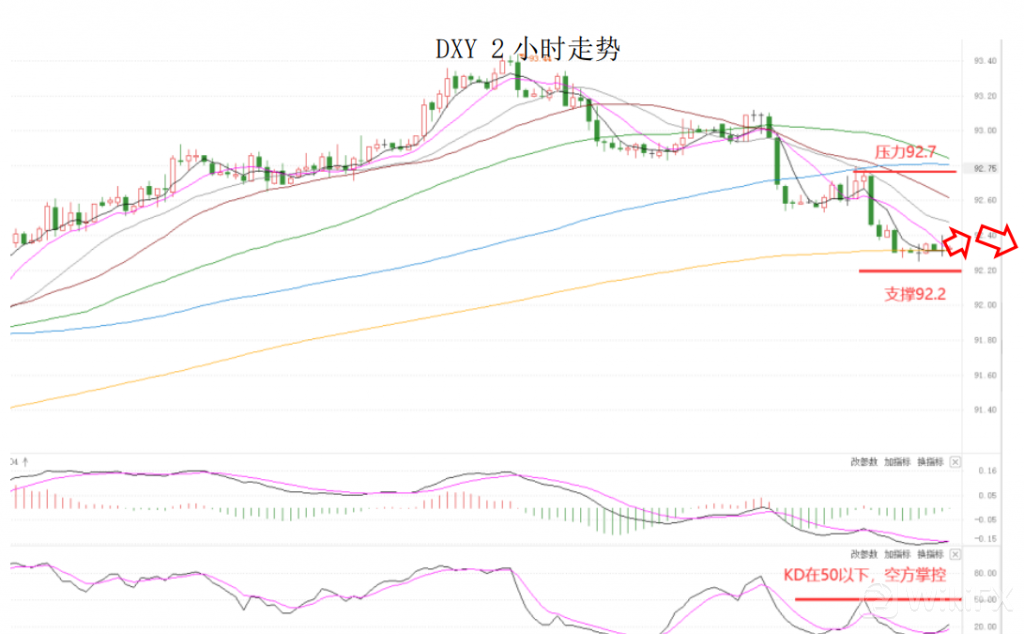The image size is (1024, 634).
Task: Select 加指标 in the KD panel
Action: 896,553
